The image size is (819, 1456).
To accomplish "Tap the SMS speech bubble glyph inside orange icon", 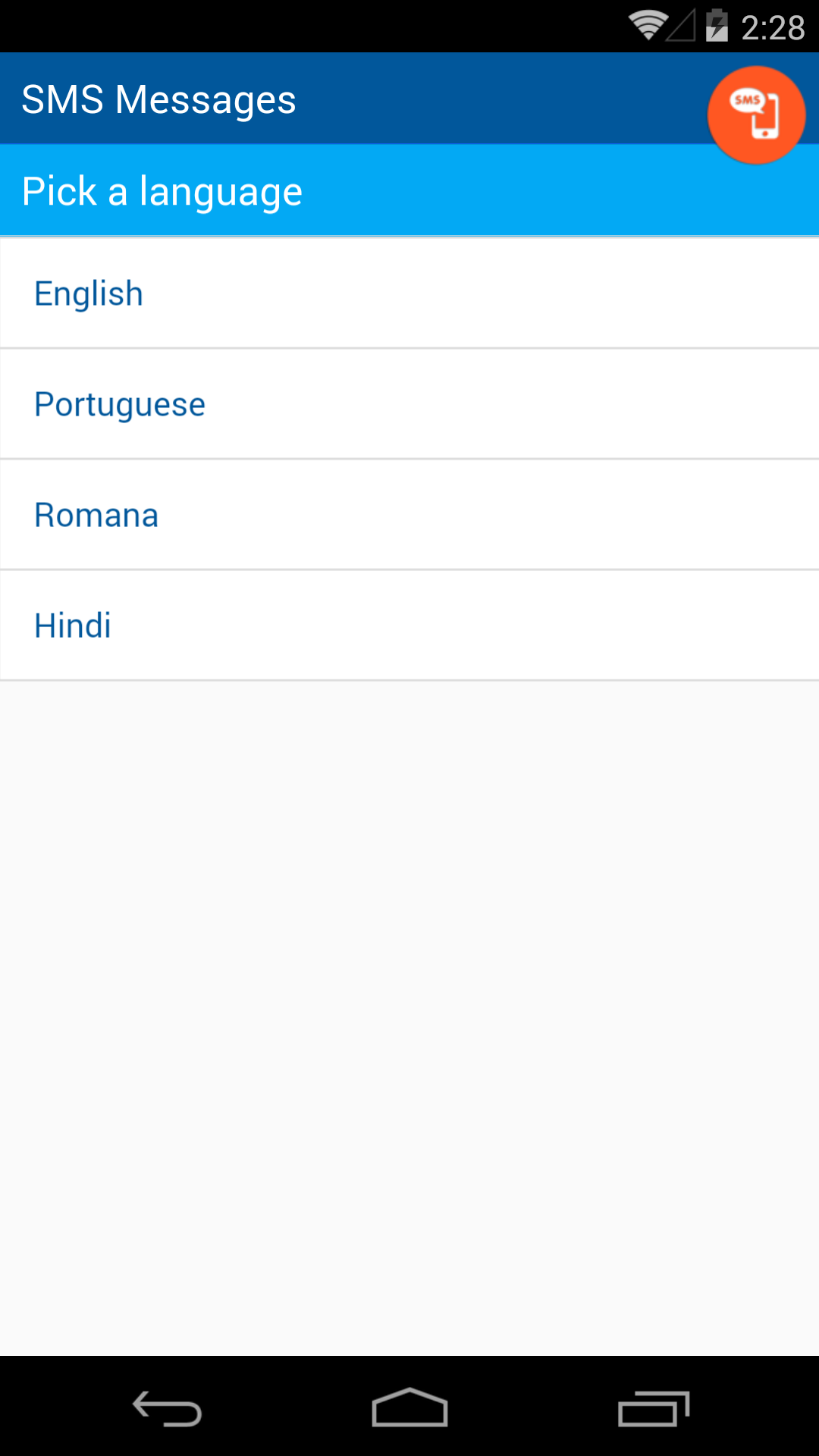I will [746, 101].
